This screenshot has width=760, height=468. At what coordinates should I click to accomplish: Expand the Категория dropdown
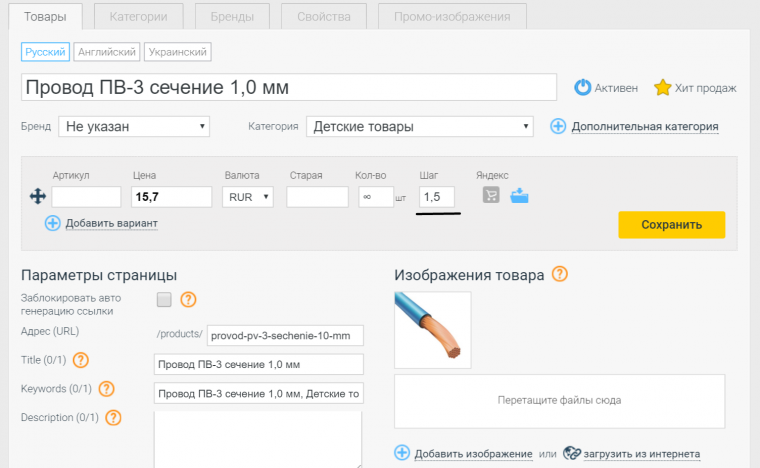[x=420, y=127]
